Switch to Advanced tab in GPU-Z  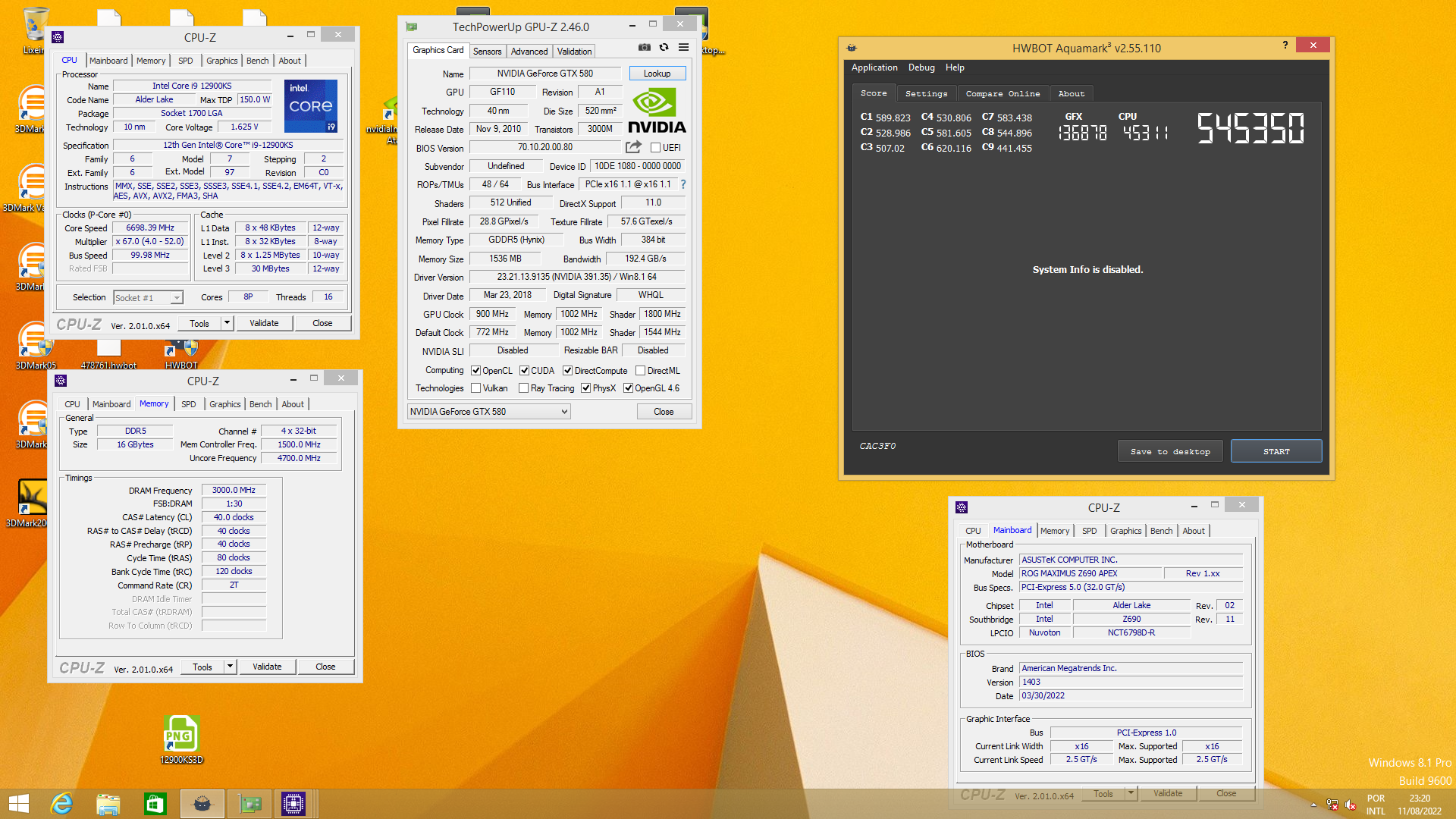click(x=529, y=52)
